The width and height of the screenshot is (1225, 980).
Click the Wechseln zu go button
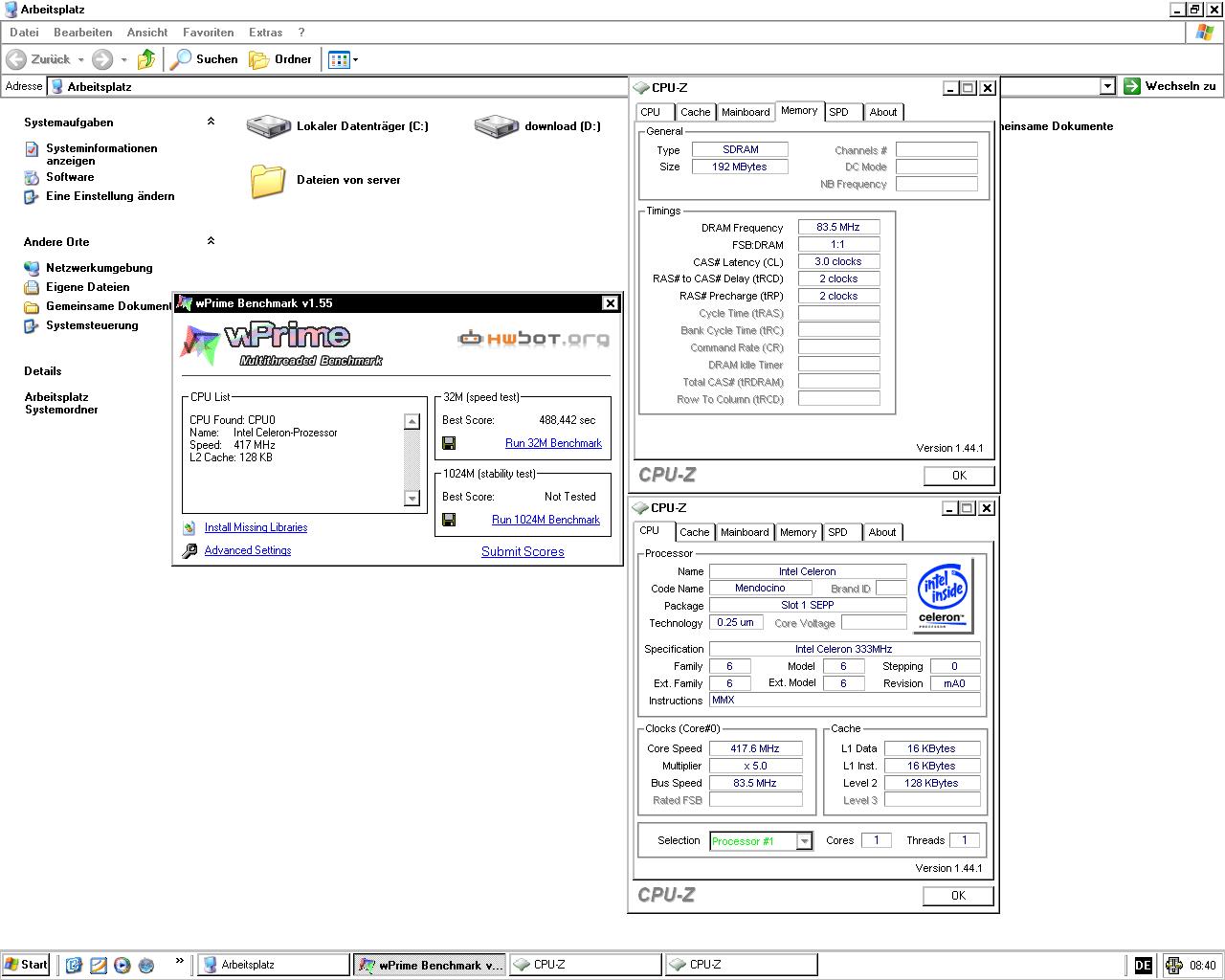coord(1169,86)
